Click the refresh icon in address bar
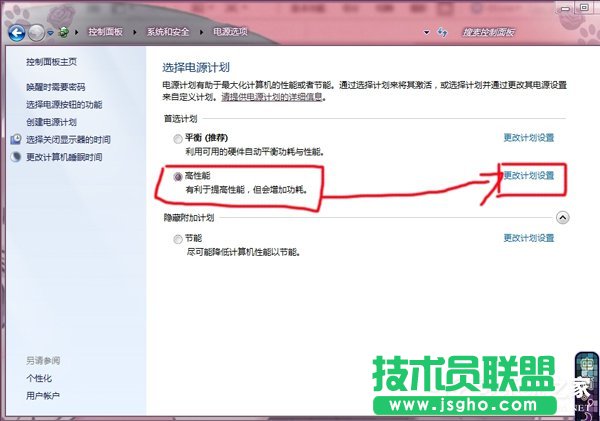This screenshot has height=421, width=600. pos(442,33)
